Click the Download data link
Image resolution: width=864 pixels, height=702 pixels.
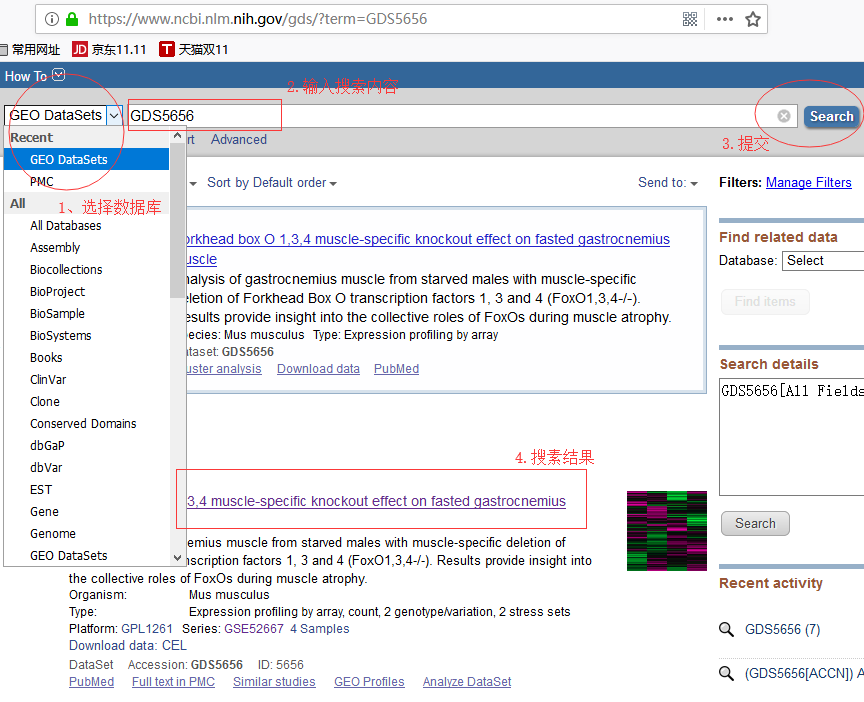point(318,369)
